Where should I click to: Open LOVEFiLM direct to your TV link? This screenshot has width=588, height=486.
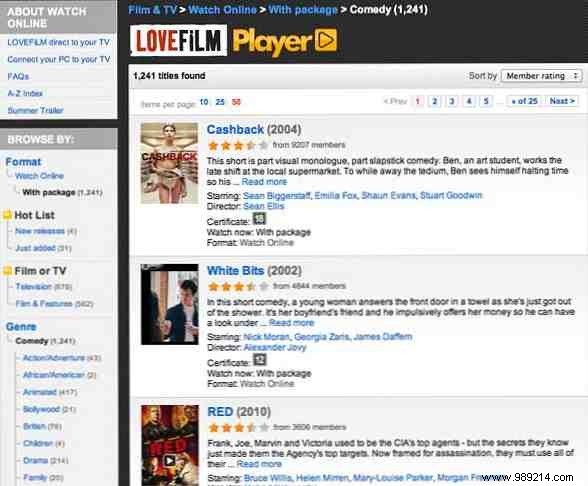(58, 42)
